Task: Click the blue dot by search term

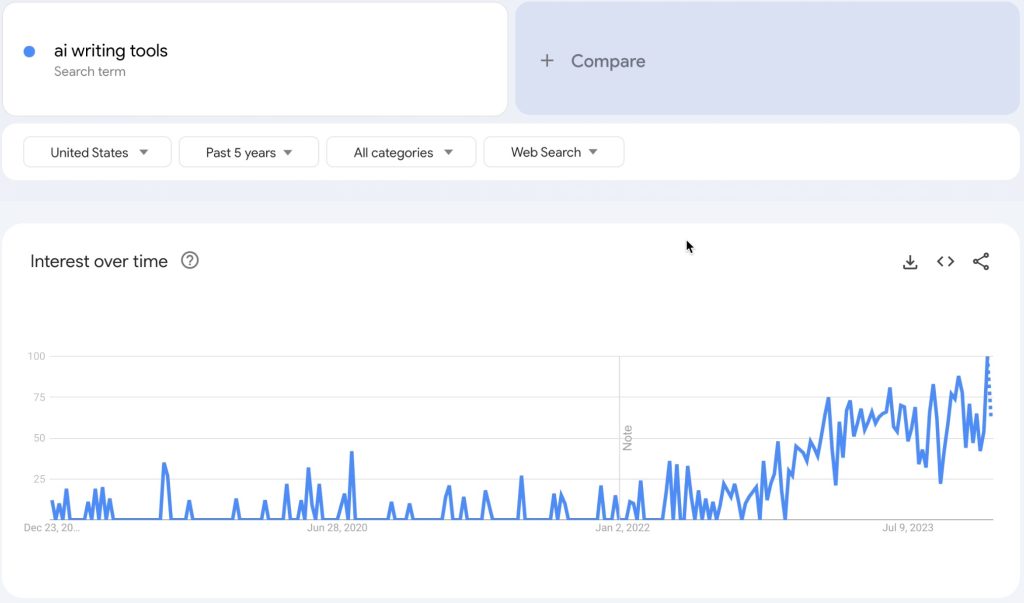Action: pos(29,52)
